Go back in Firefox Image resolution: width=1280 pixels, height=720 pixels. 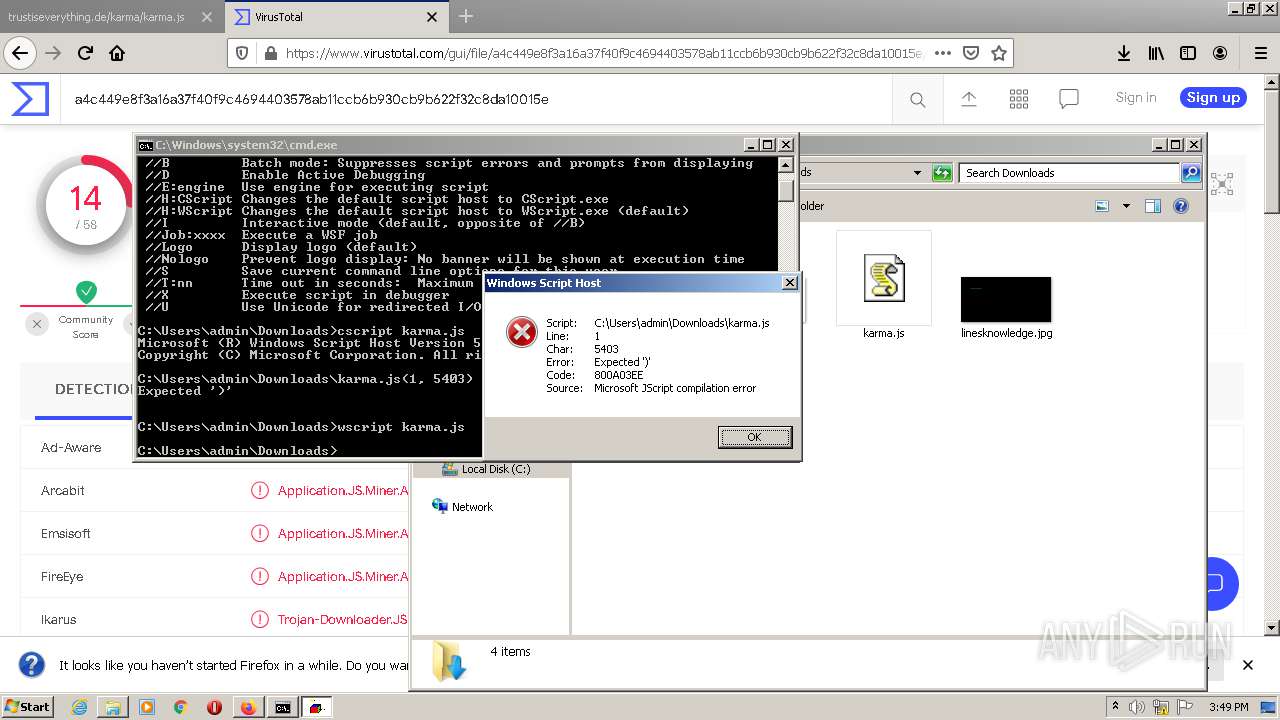[19, 53]
